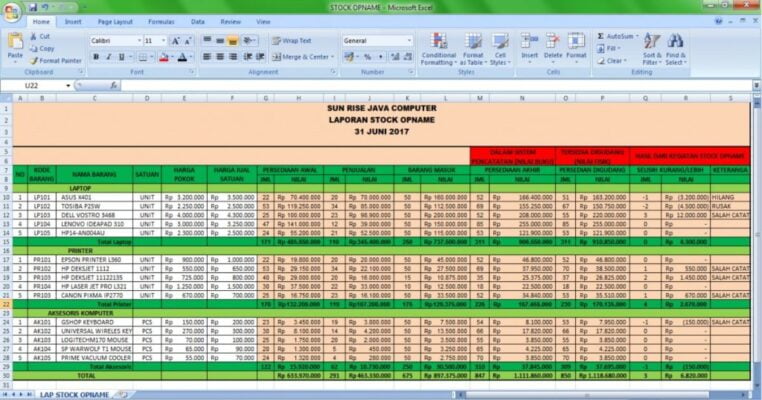Screen dimensions: 762x400
Task: Open the font name dropdown
Action: point(139,41)
